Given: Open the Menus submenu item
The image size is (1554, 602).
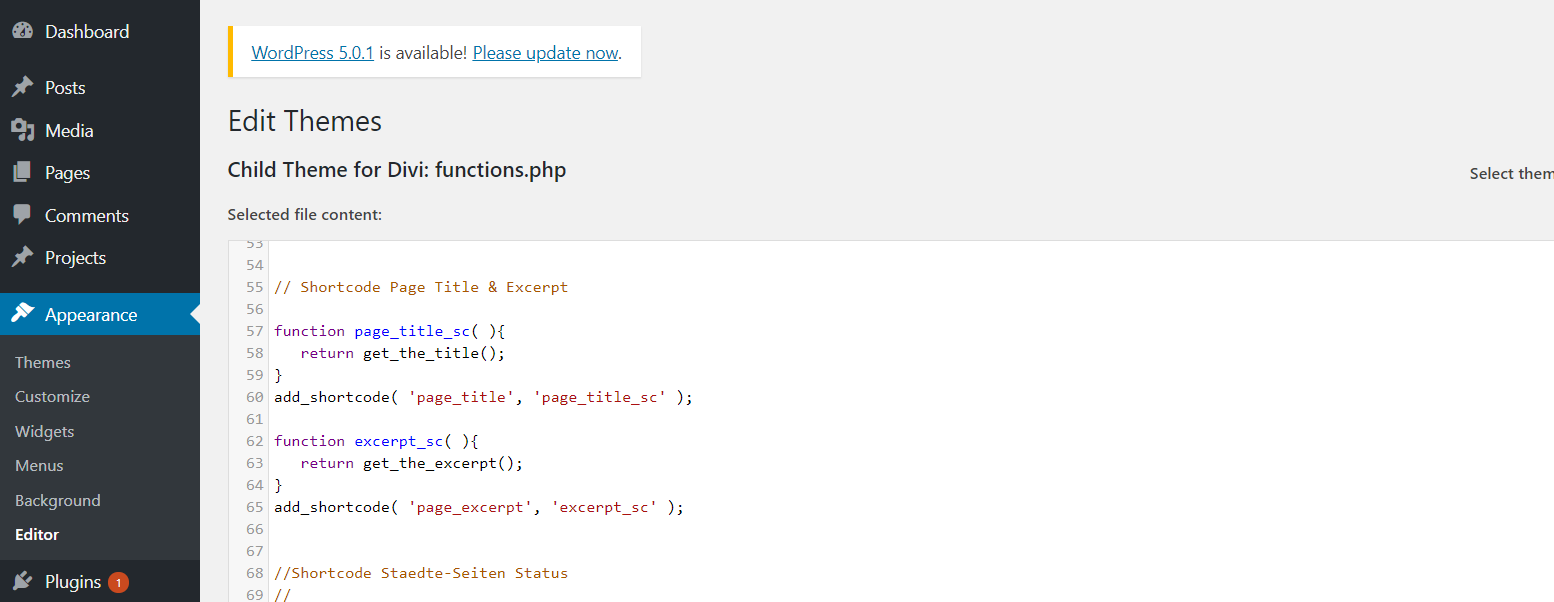Looking at the screenshot, I should coord(39,466).
